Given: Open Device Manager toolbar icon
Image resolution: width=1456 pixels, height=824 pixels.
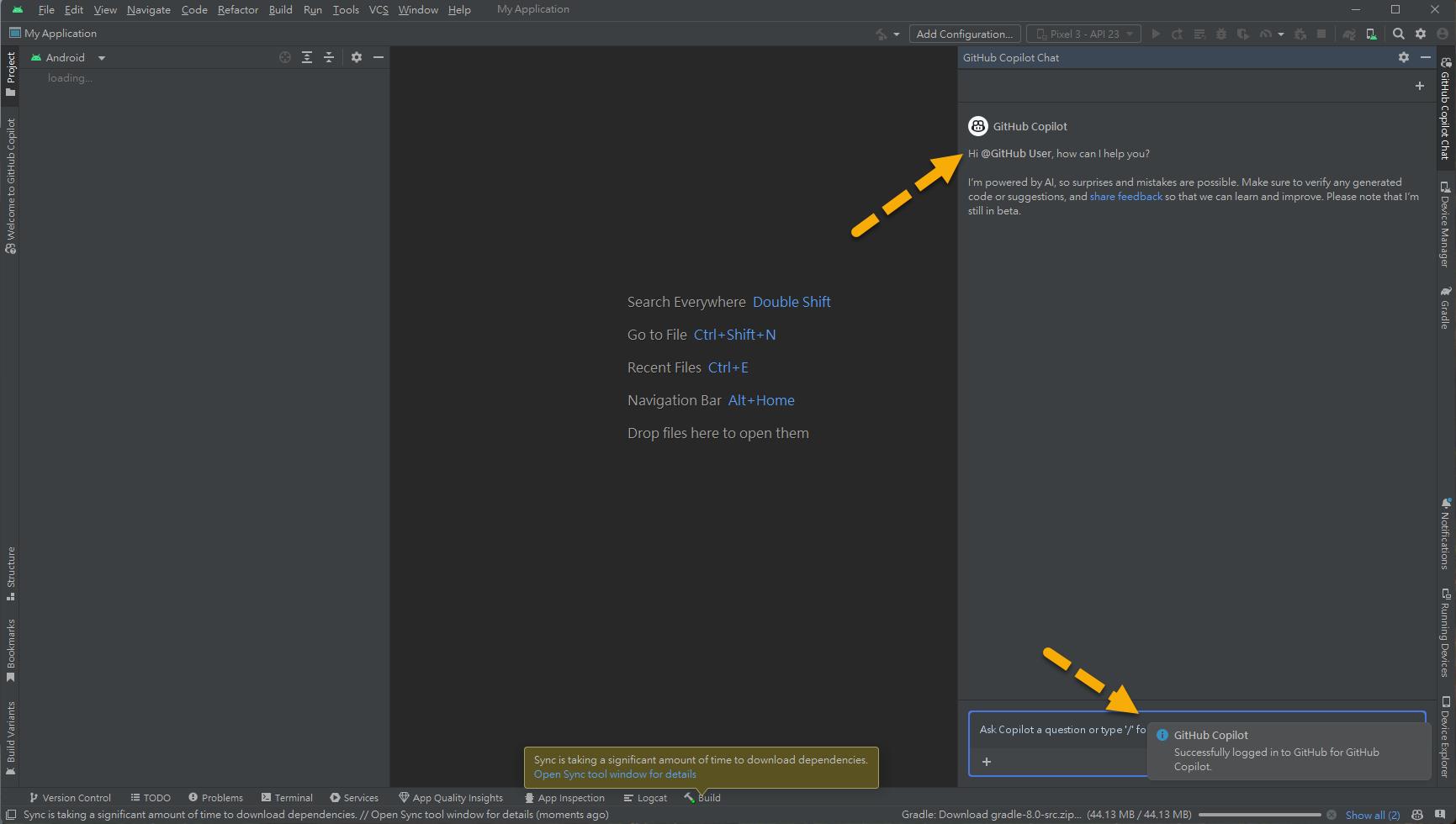Looking at the screenshot, I should click(x=1371, y=34).
